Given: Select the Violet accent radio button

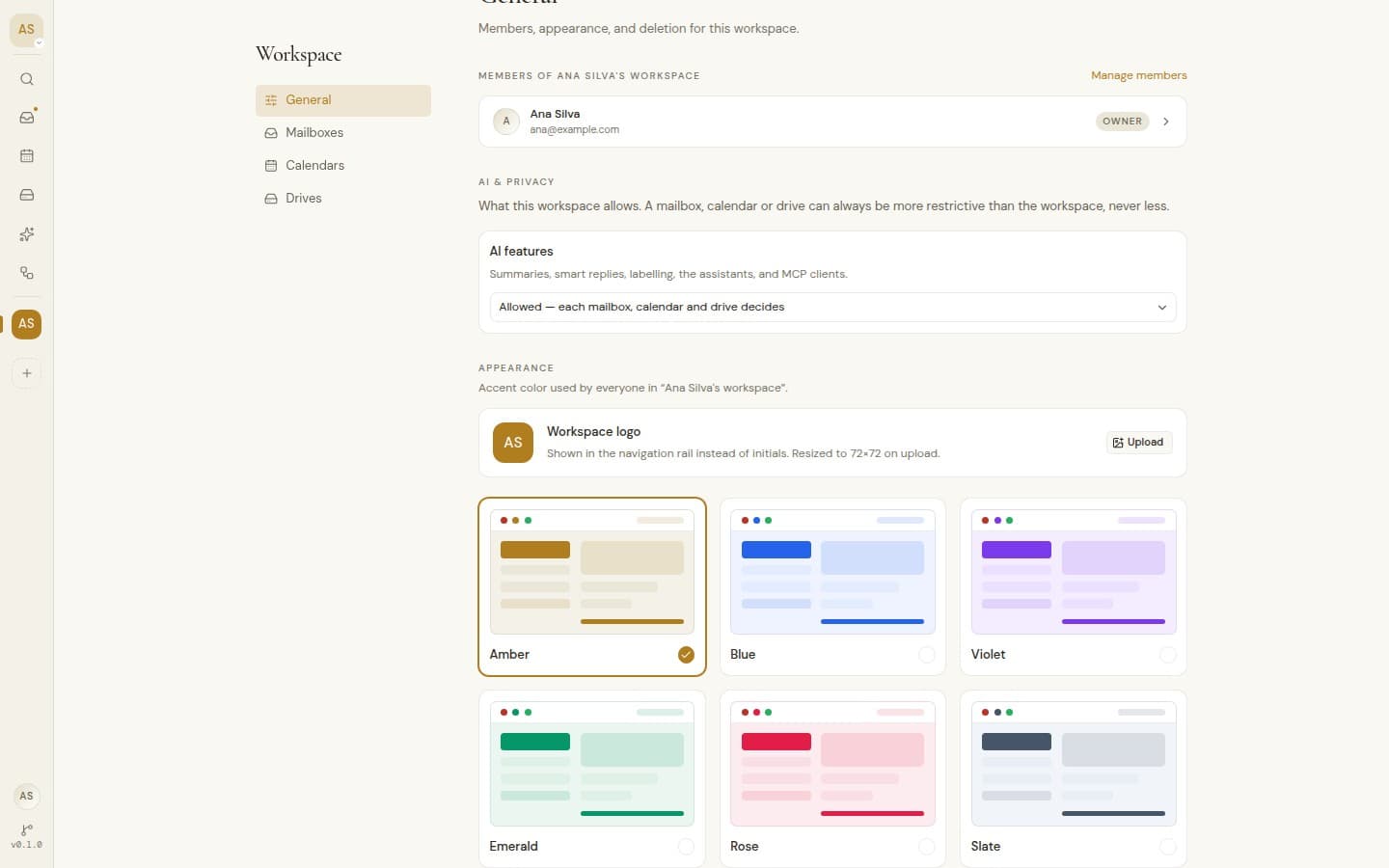Looking at the screenshot, I should (1167, 655).
